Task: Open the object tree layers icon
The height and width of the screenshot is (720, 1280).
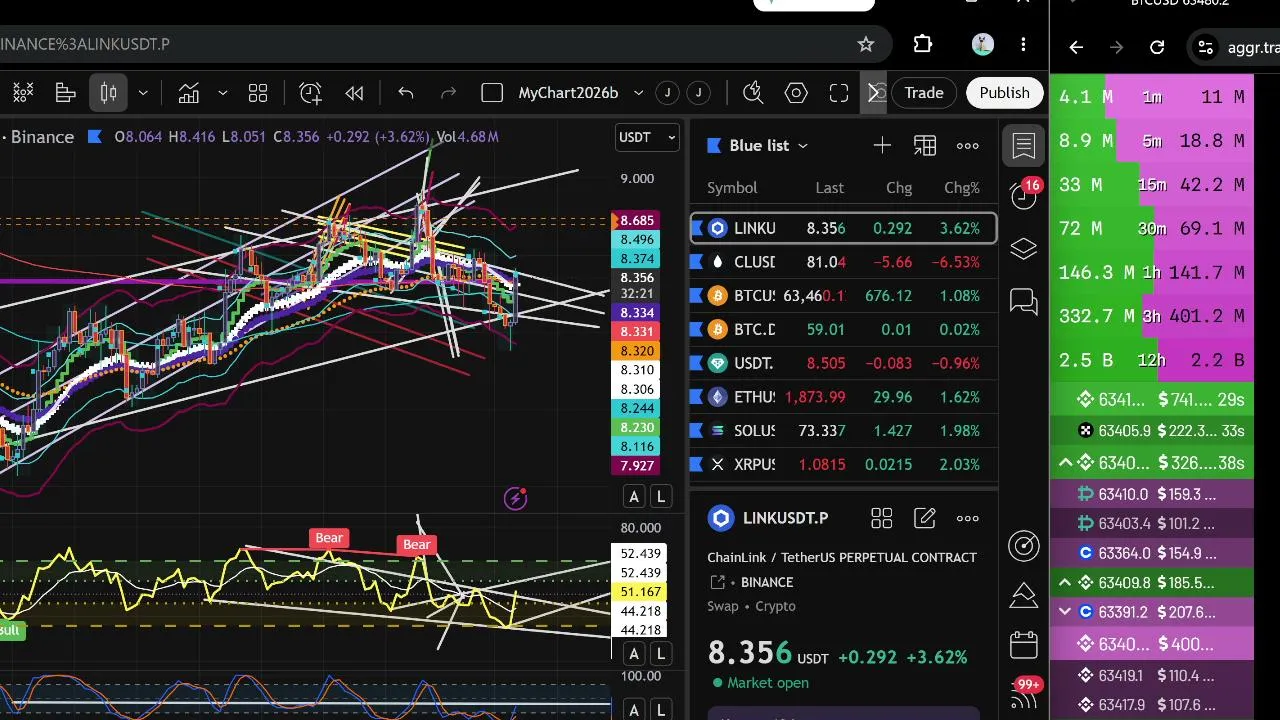Action: 1024,249
